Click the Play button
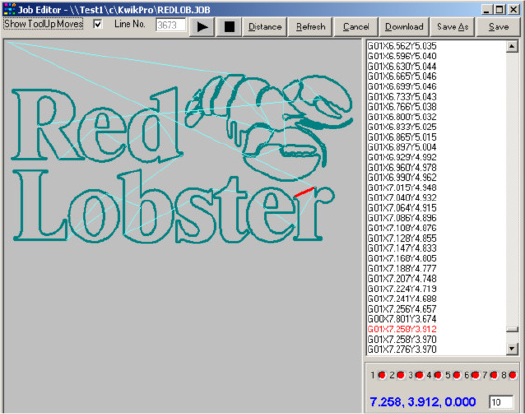Image resolution: width=525 pixels, height=414 pixels. (x=202, y=27)
